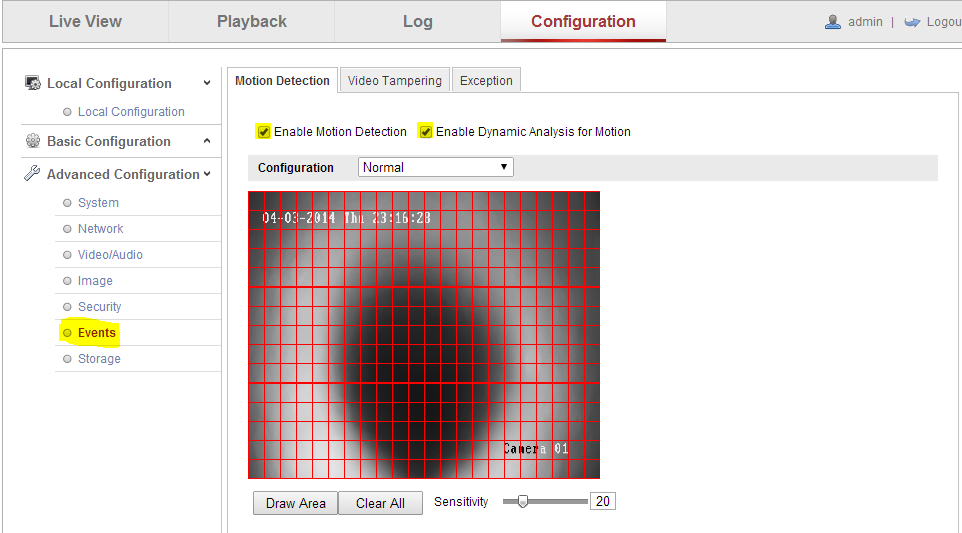Click the bullet icon beside Storage
Viewport: 962px width, 533px height.
tap(67, 359)
